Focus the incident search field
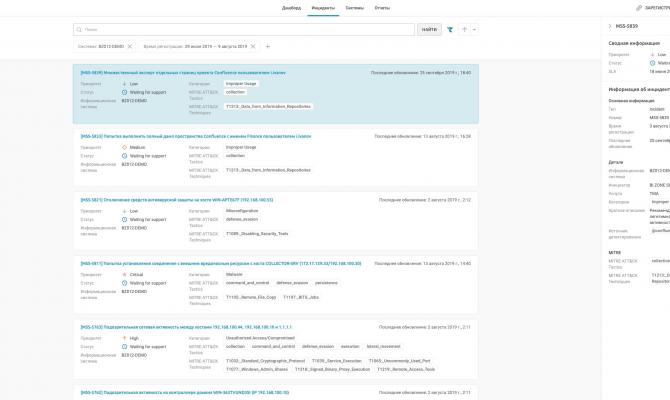 (x=244, y=29)
